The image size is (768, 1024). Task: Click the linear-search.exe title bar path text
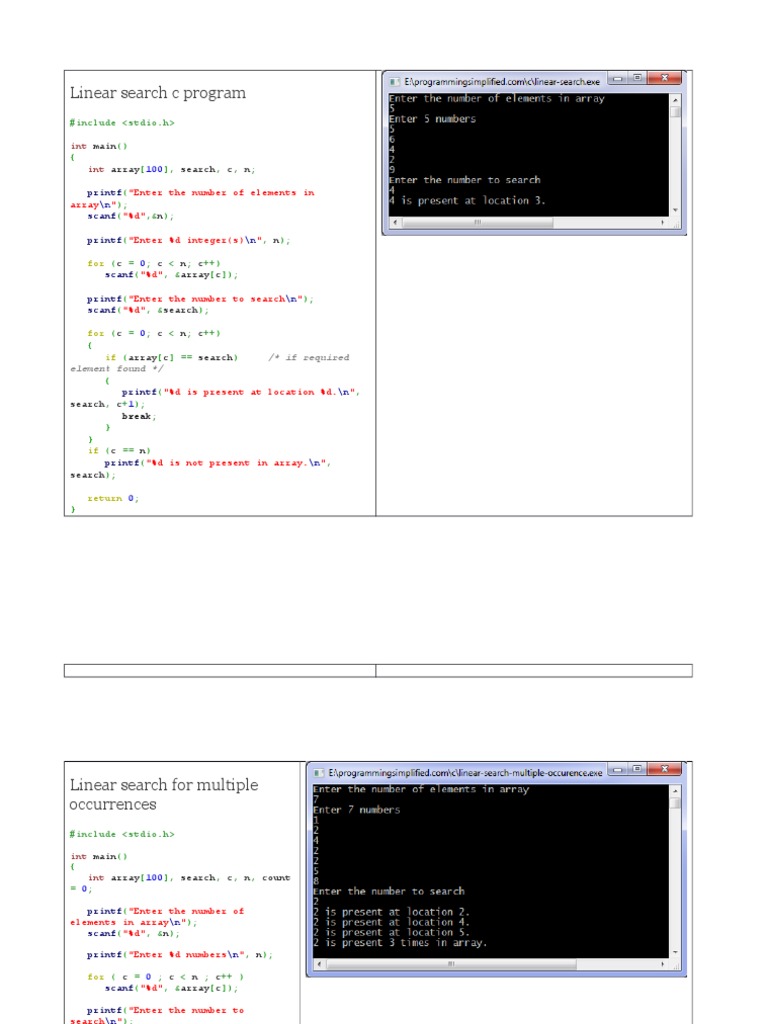tap(502, 82)
